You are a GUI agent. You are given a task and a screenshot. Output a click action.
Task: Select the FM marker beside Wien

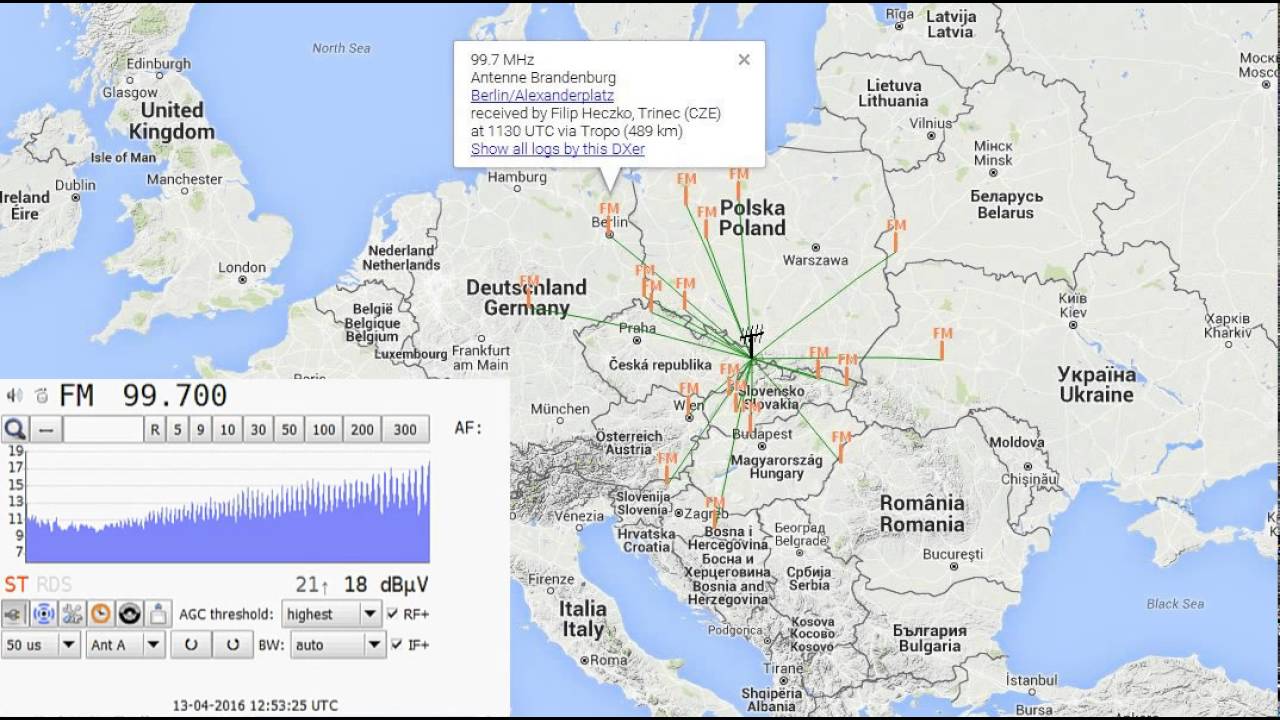tap(689, 397)
